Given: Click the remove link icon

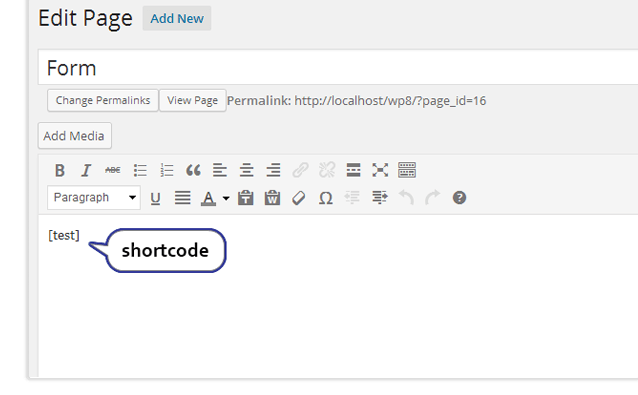Looking at the screenshot, I should (x=327, y=170).
